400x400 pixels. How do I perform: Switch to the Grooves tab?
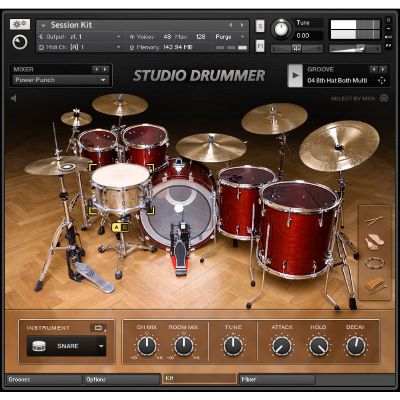pos(44,379)
